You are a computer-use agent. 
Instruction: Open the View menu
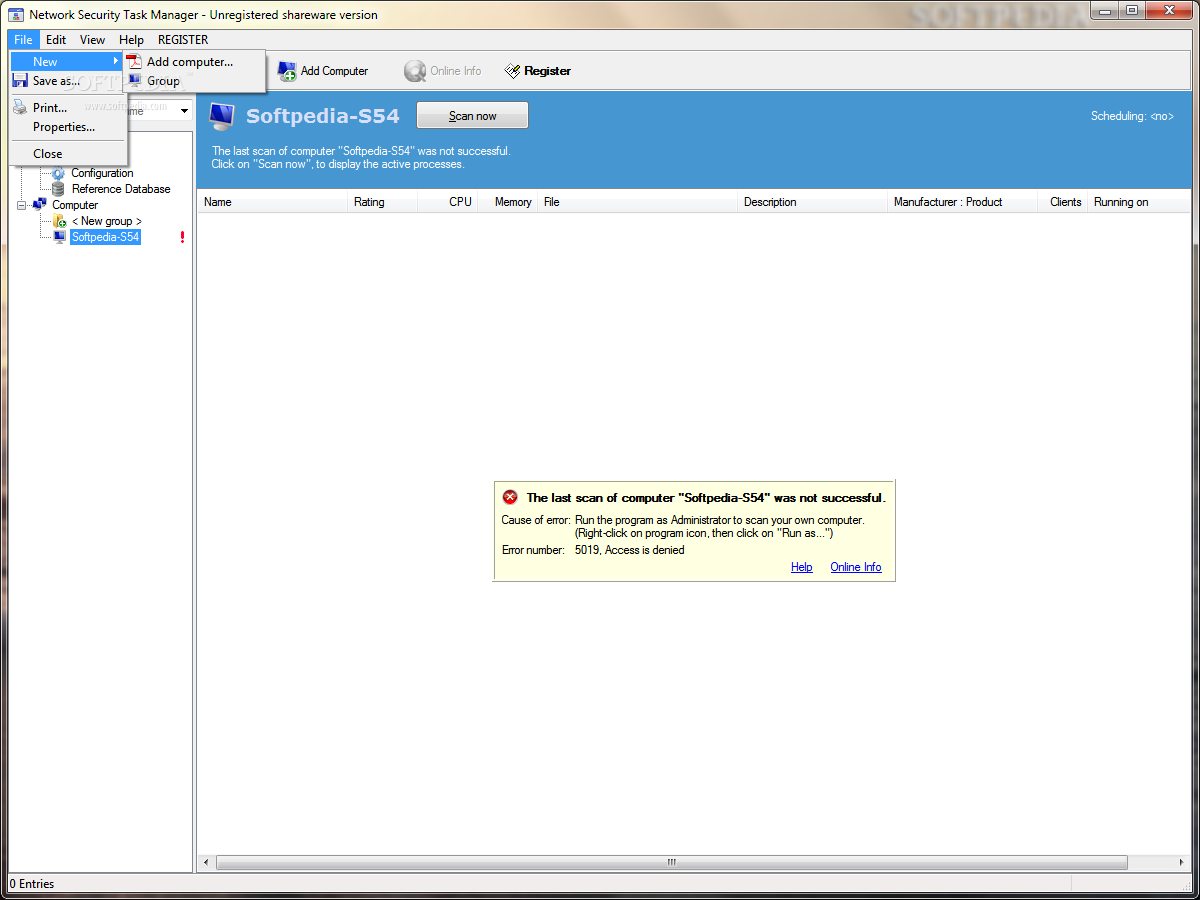click(x=93, y=40)
